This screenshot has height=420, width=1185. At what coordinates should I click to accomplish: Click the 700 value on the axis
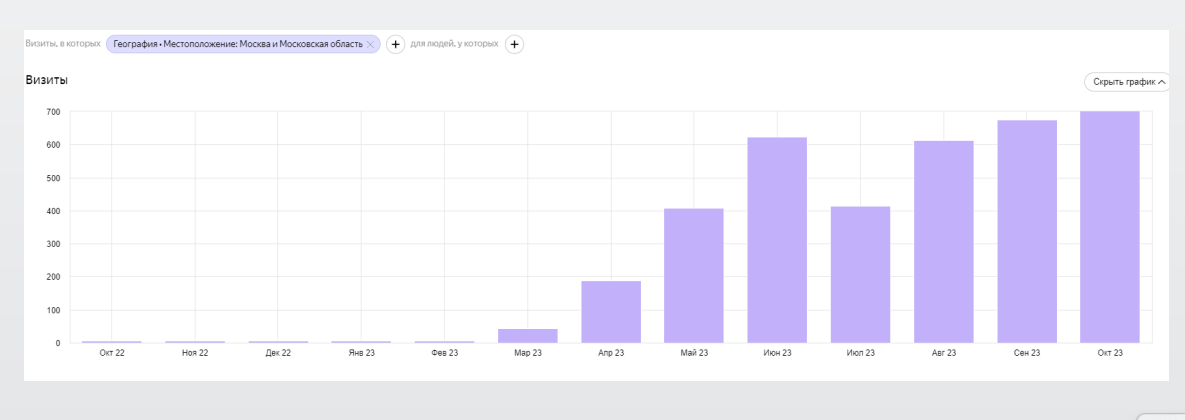point(52,112)
